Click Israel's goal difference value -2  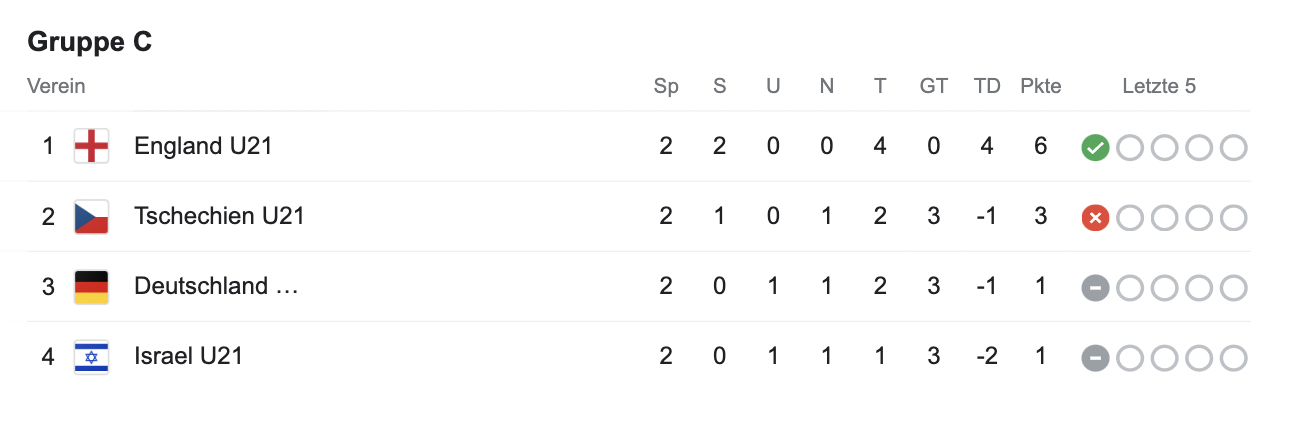click(987, 357)
